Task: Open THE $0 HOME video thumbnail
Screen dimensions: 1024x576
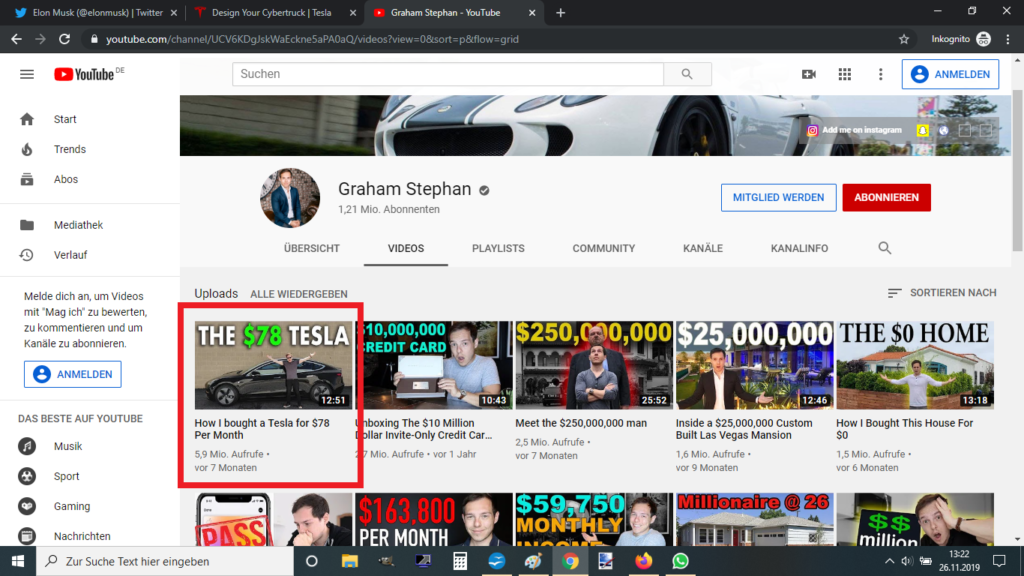Action: pyautogui.click(x=915, y=365)
